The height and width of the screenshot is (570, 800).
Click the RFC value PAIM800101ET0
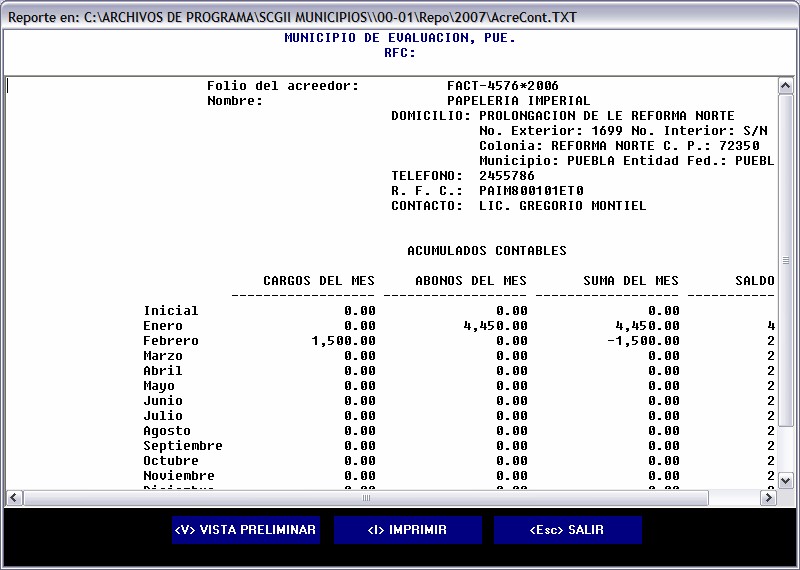point(531,191)
